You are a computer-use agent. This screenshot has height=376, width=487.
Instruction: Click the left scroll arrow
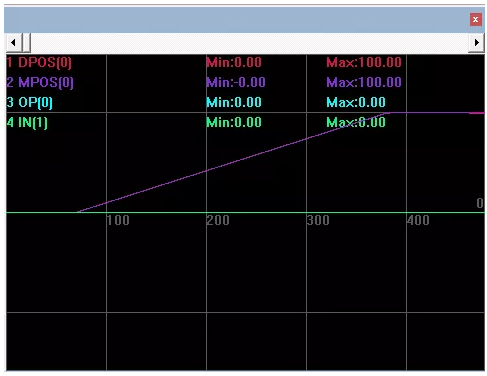[x=14, y=43]
